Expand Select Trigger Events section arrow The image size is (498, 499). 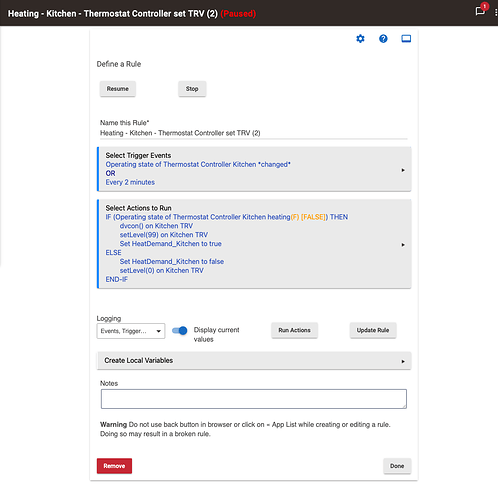403,170
